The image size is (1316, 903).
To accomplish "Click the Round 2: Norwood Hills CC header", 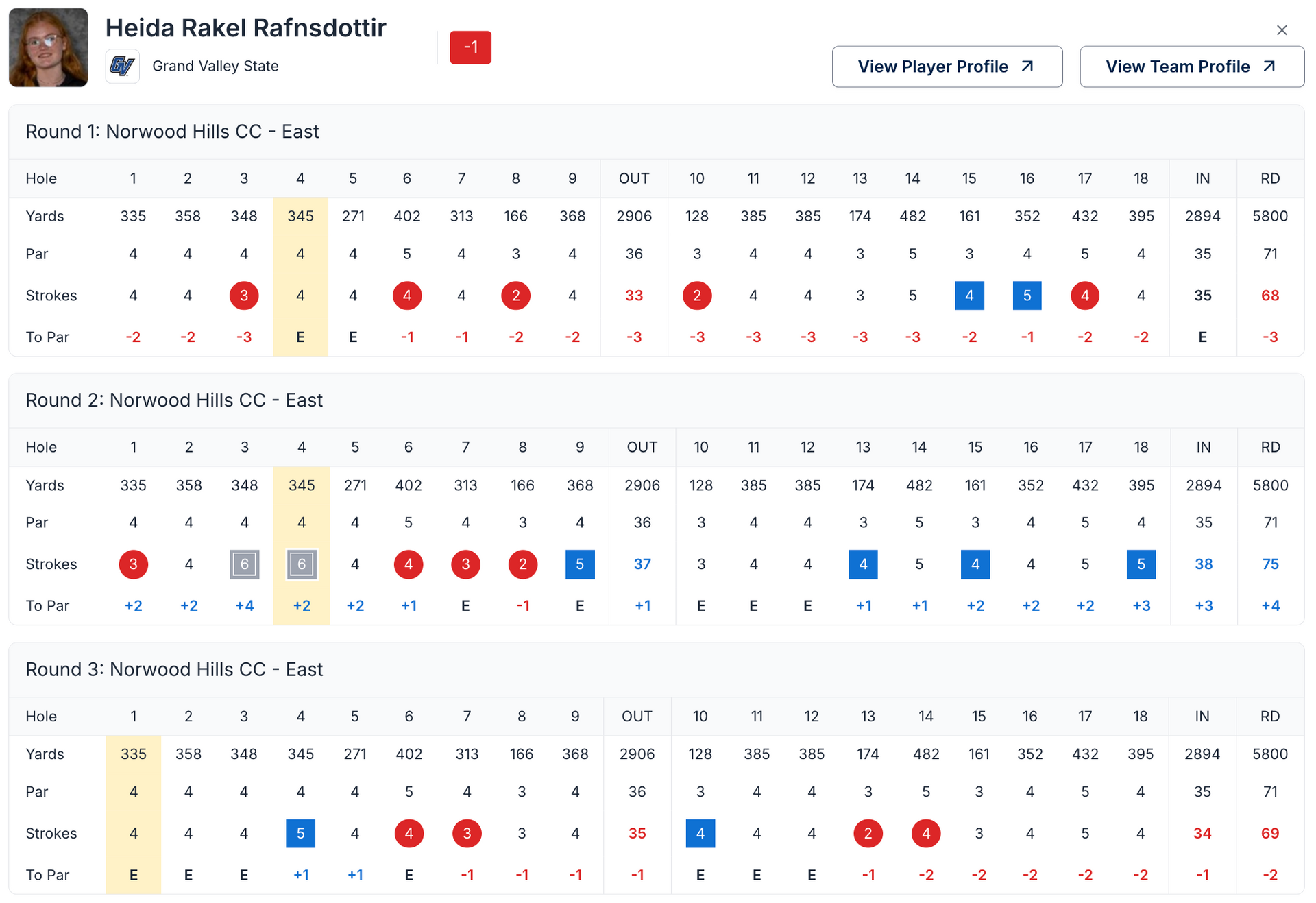I will click(174, 400).
